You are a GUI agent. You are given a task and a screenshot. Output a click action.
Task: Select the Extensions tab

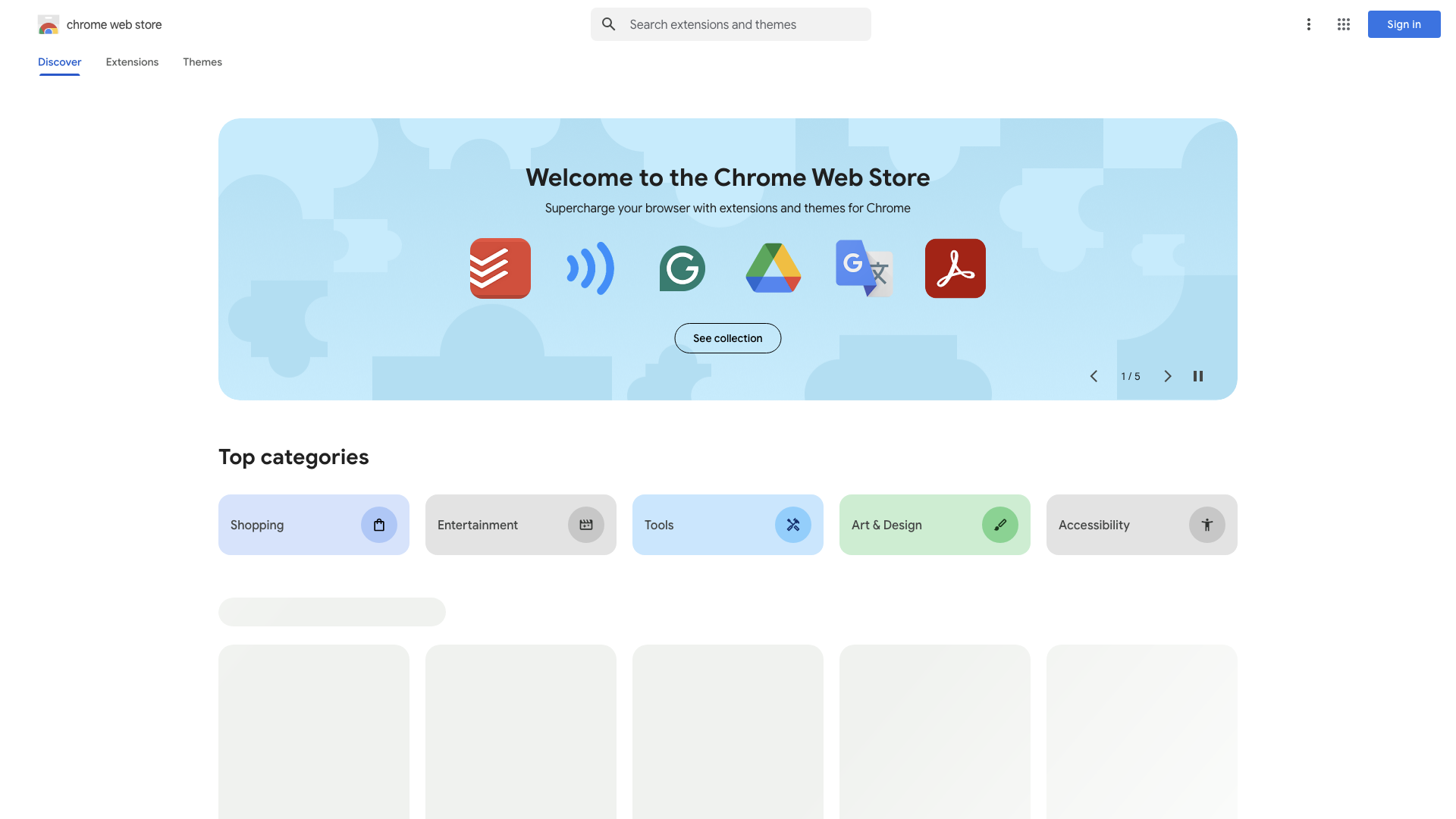point(132,62)
